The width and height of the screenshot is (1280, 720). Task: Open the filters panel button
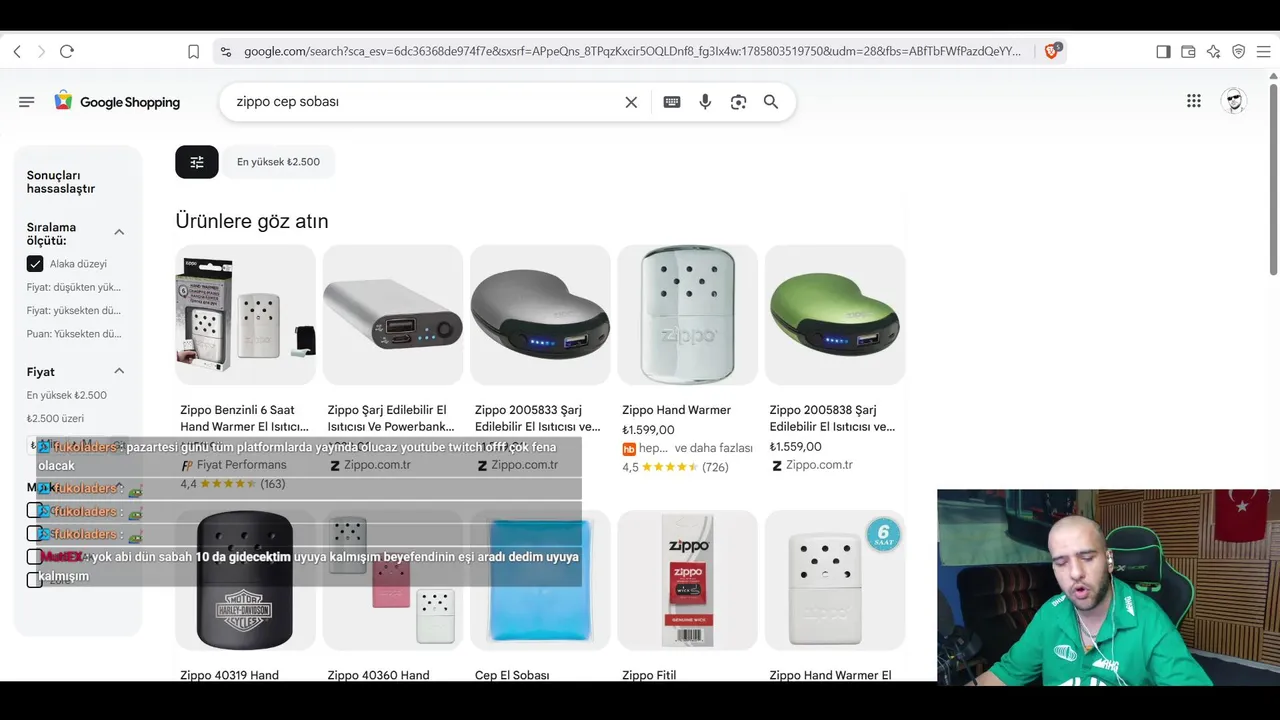coord(197,162)
